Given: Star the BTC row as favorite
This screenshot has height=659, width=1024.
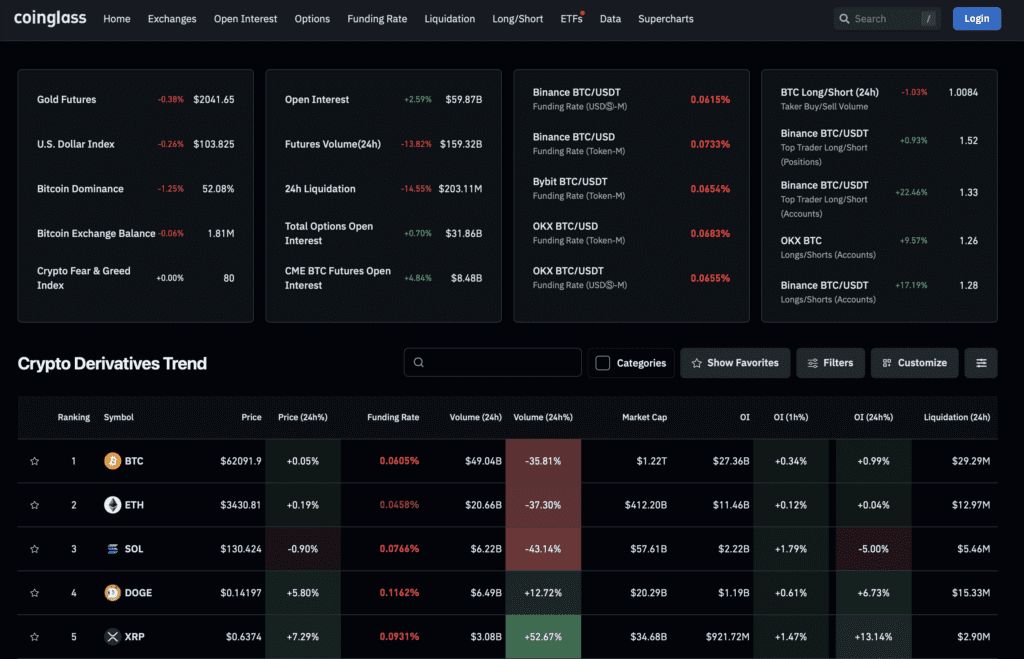Looking at the screenshot, I should coord(35,461).
